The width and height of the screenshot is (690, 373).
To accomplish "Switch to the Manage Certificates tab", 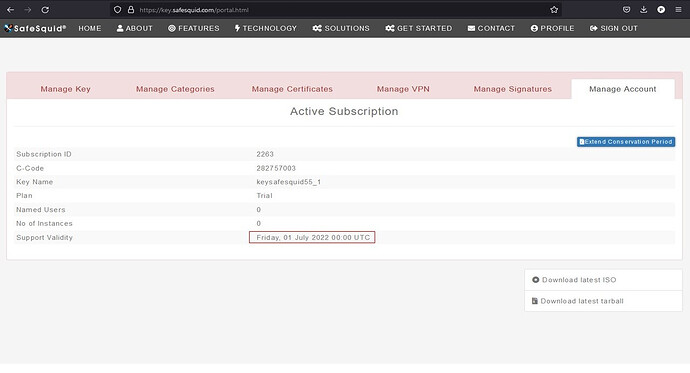I will [292, 89].
